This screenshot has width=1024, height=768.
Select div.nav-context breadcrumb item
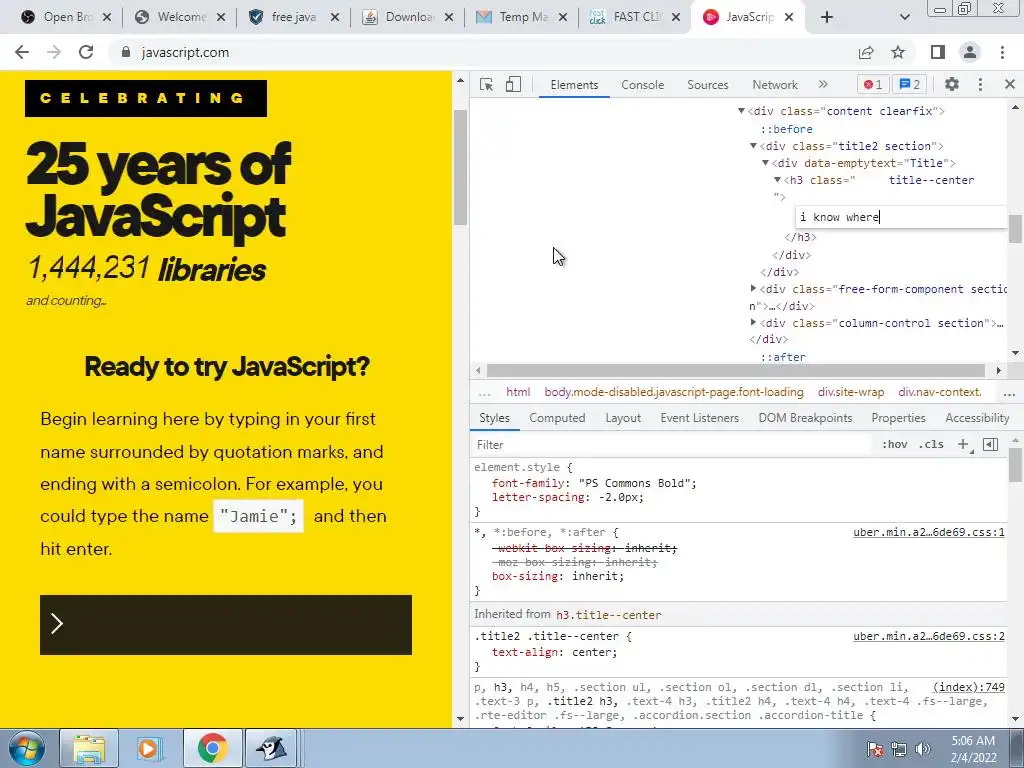tap(940, 392)
